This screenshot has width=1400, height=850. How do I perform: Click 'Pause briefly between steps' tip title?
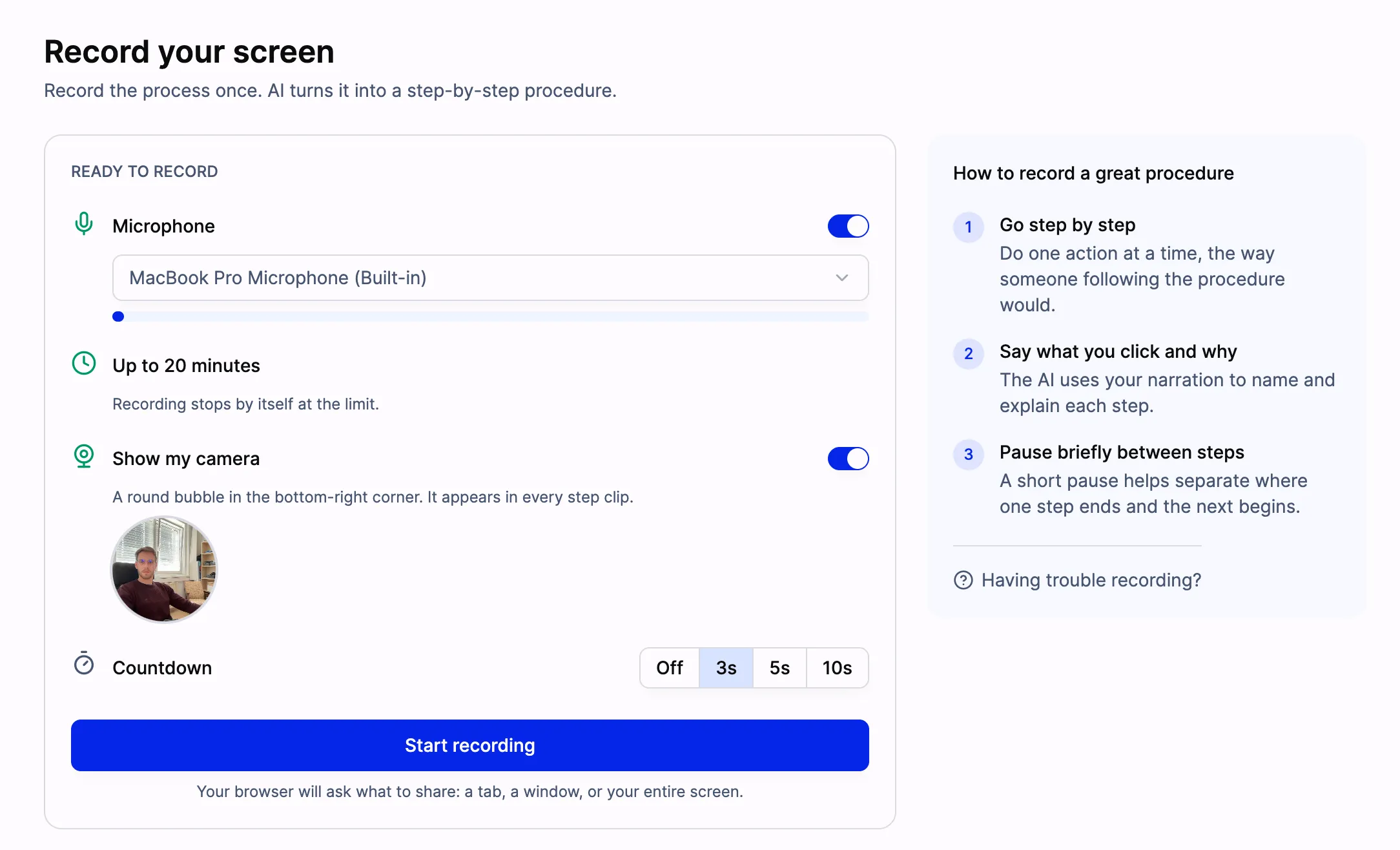tap(1122, 452)
